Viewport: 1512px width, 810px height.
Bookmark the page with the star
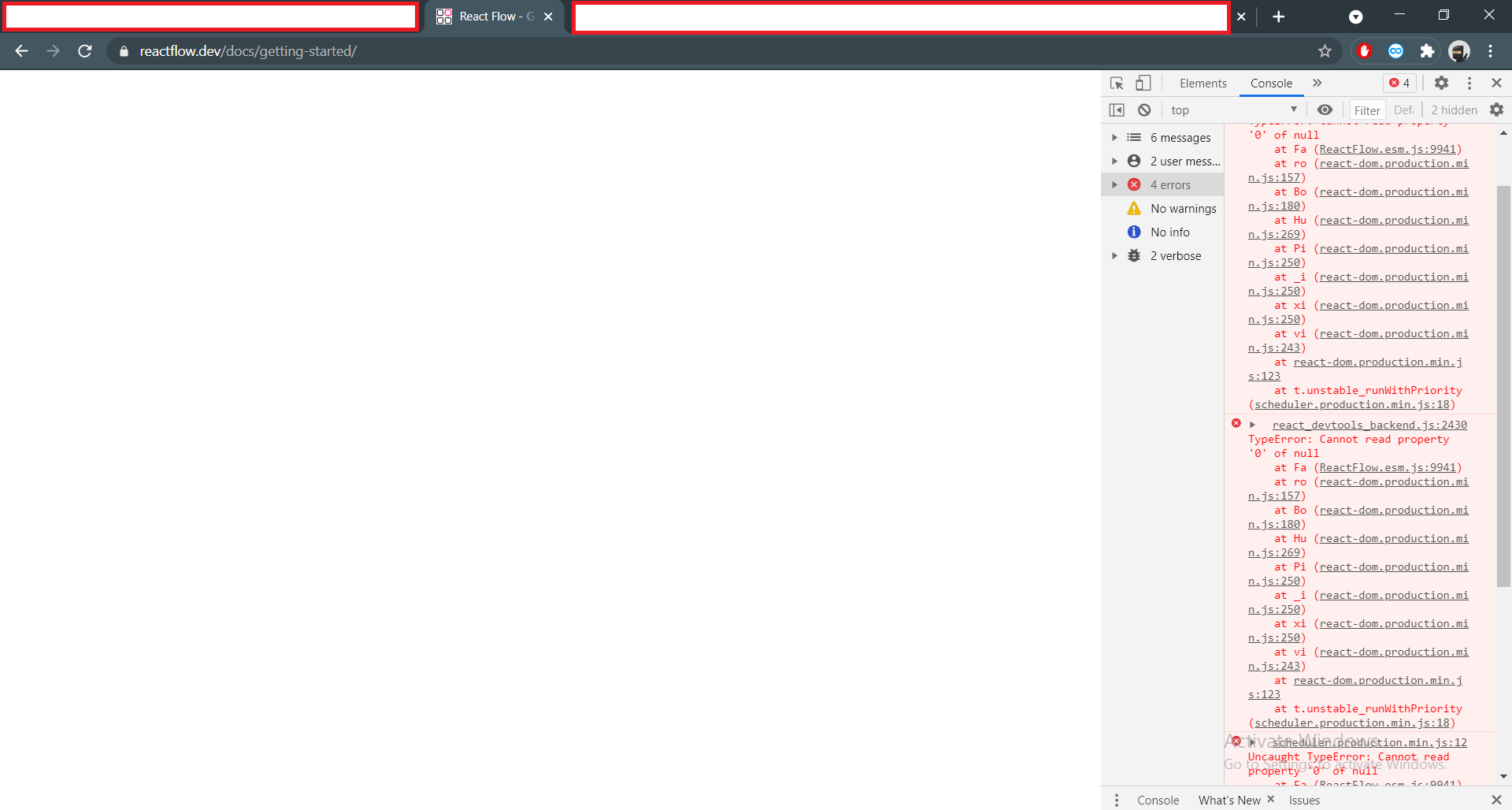tap(1325, 50)
